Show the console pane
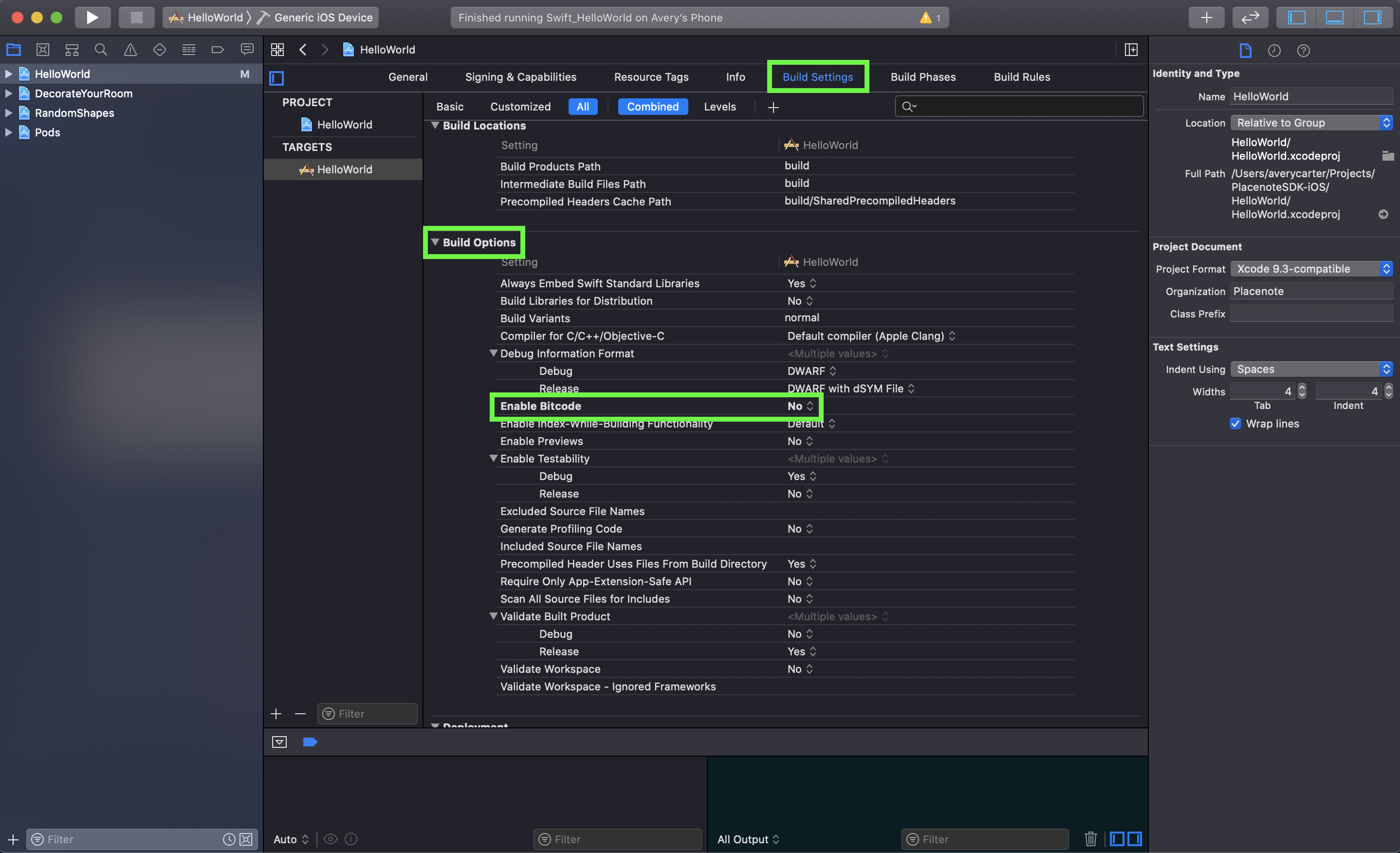 point(1135,839)
